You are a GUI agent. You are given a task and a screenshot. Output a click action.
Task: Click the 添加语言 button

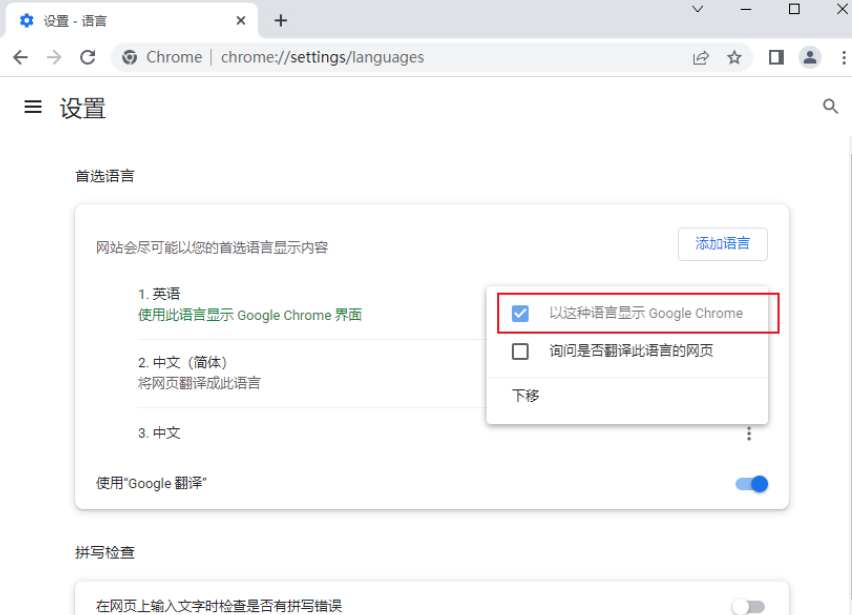point(723,244)
